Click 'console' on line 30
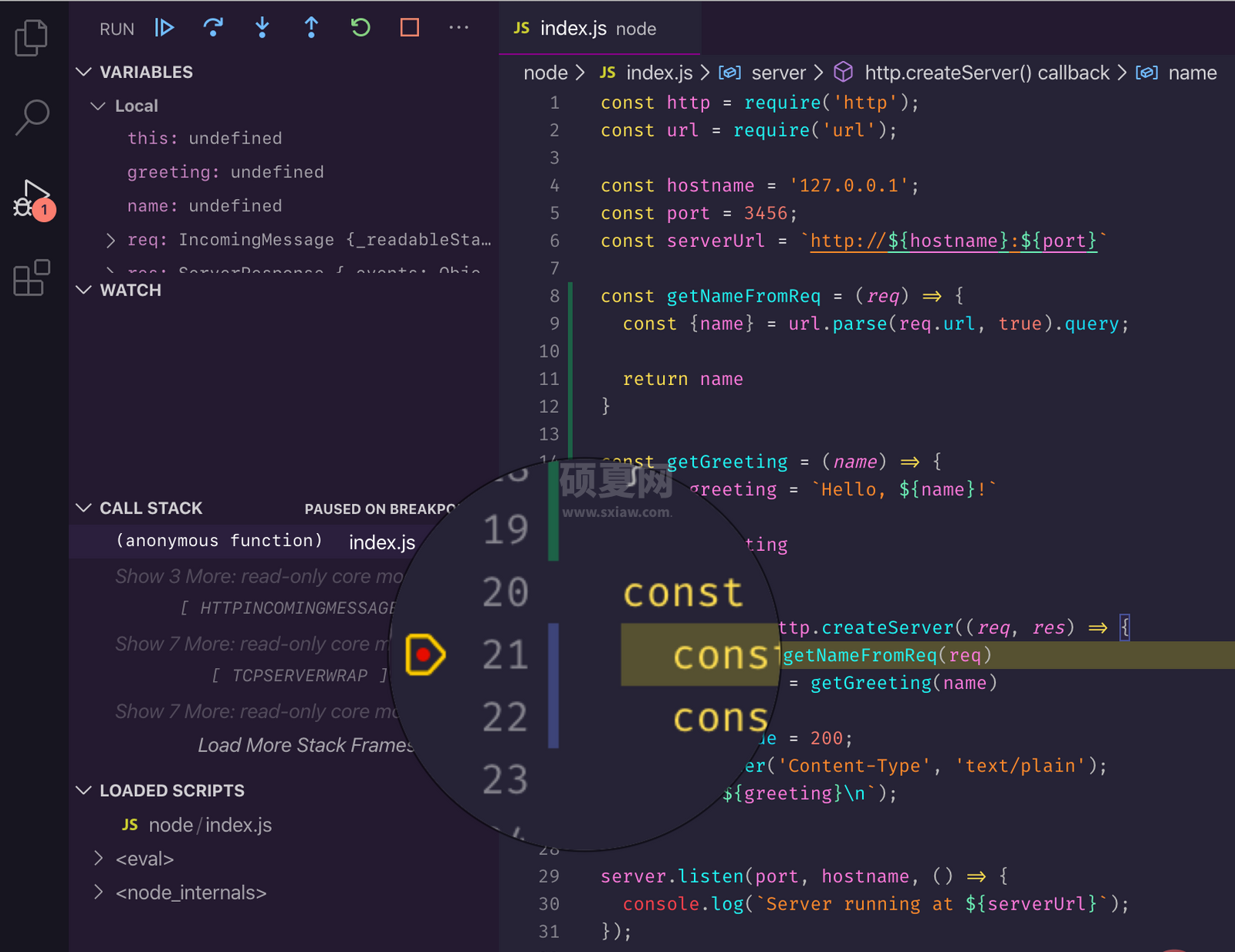Screen dimensions: 1235x952 pos(661,904)
